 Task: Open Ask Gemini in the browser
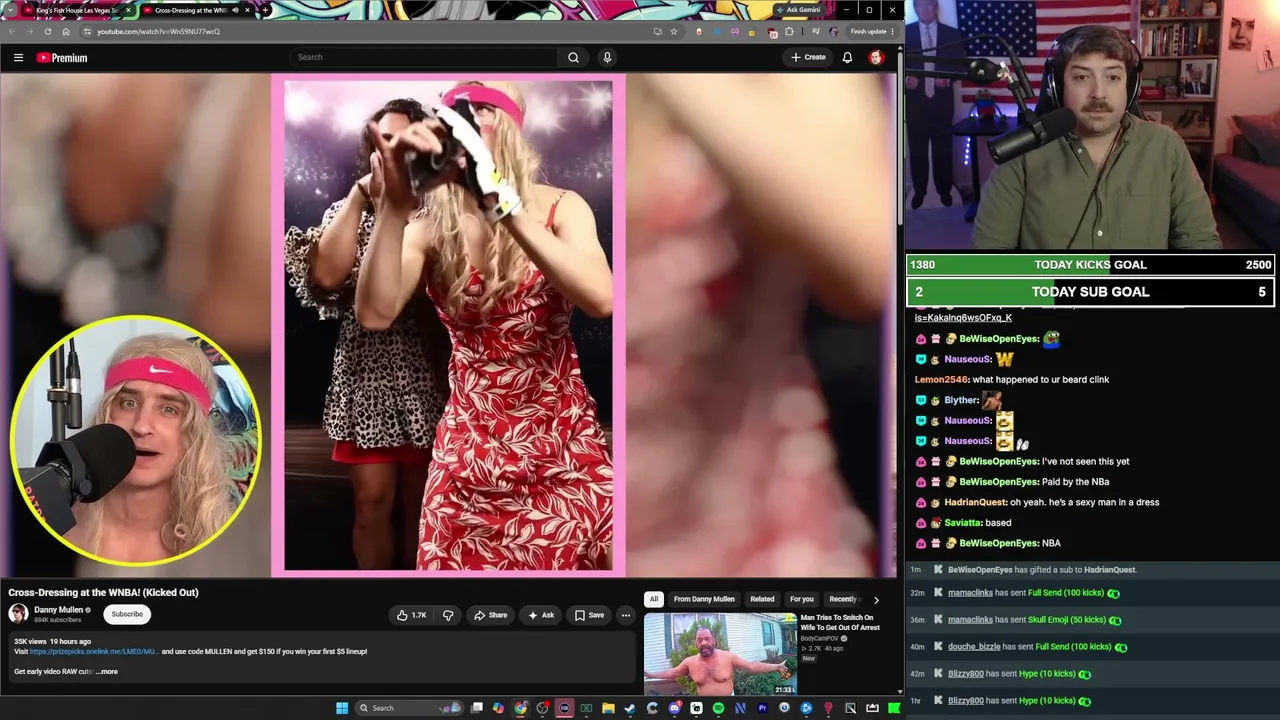tap(797, 10)
